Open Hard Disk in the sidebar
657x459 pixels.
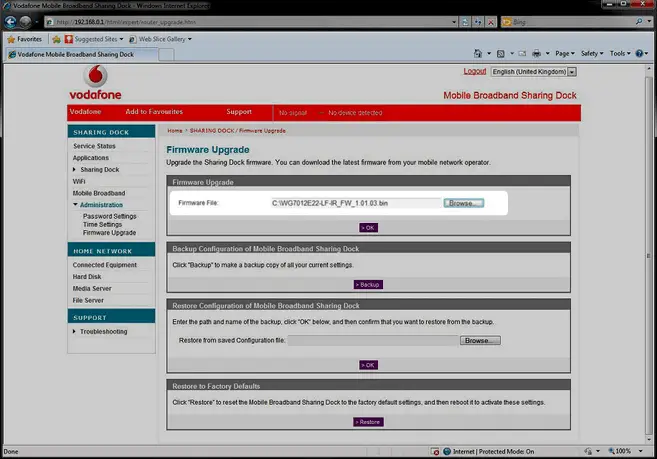(87, 277)
